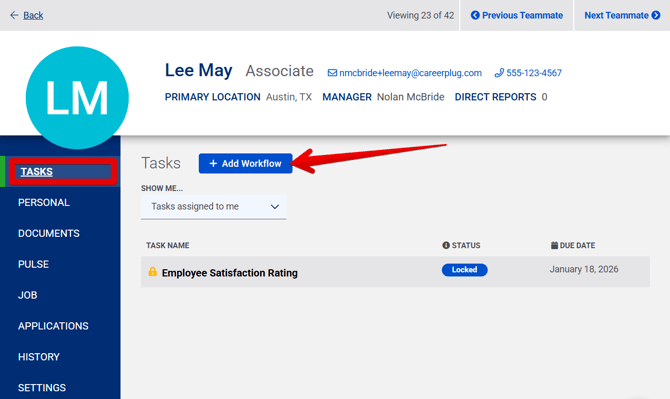Click the Back arrow icon
Viewport: 670px width, 399px height.
(x=14, y=15)
